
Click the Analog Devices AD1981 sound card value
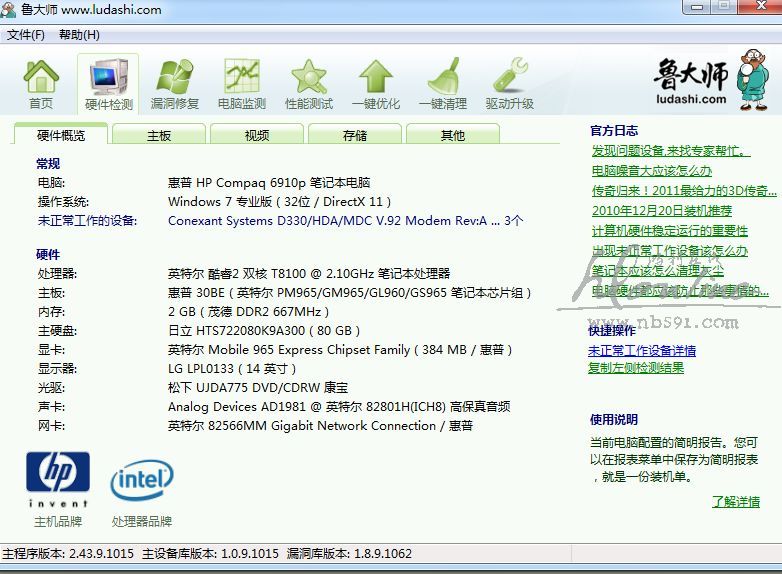[x=339, y=406]
